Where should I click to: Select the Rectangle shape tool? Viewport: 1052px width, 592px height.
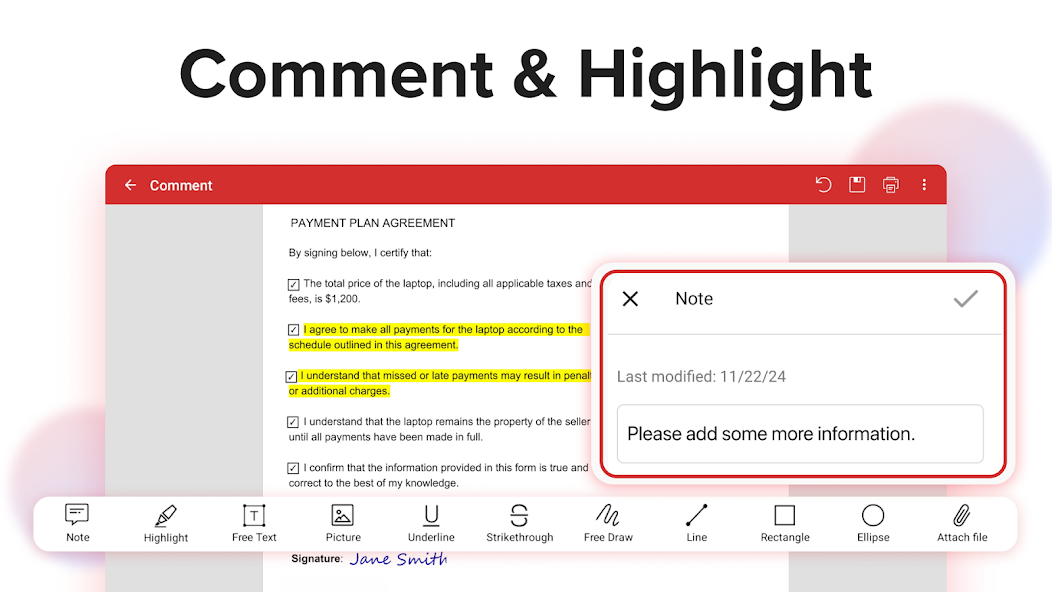pyautogui.click(x=784, y=520)
